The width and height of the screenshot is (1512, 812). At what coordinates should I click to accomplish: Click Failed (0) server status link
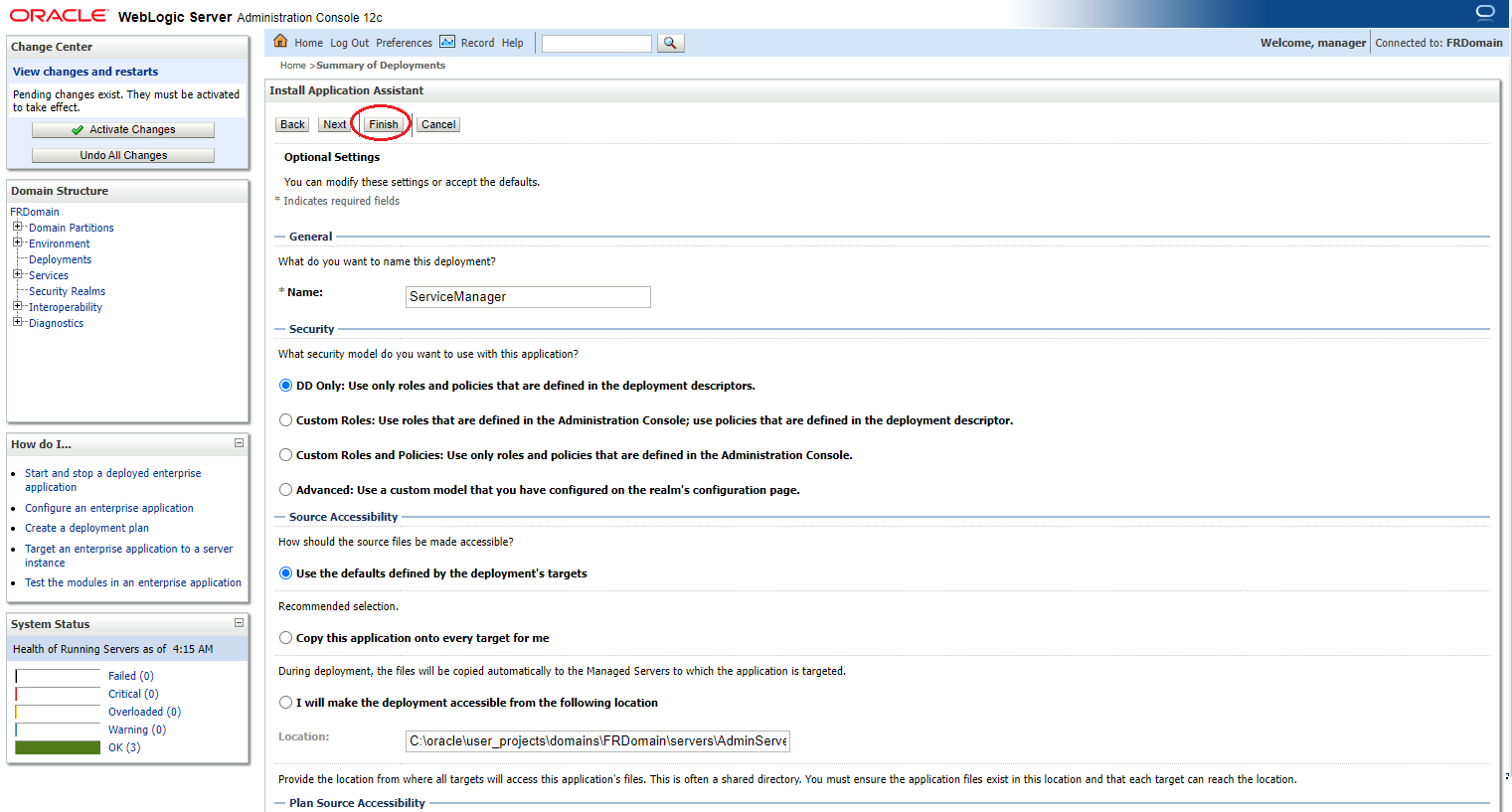pyautogui.click(x=131, y=676)
